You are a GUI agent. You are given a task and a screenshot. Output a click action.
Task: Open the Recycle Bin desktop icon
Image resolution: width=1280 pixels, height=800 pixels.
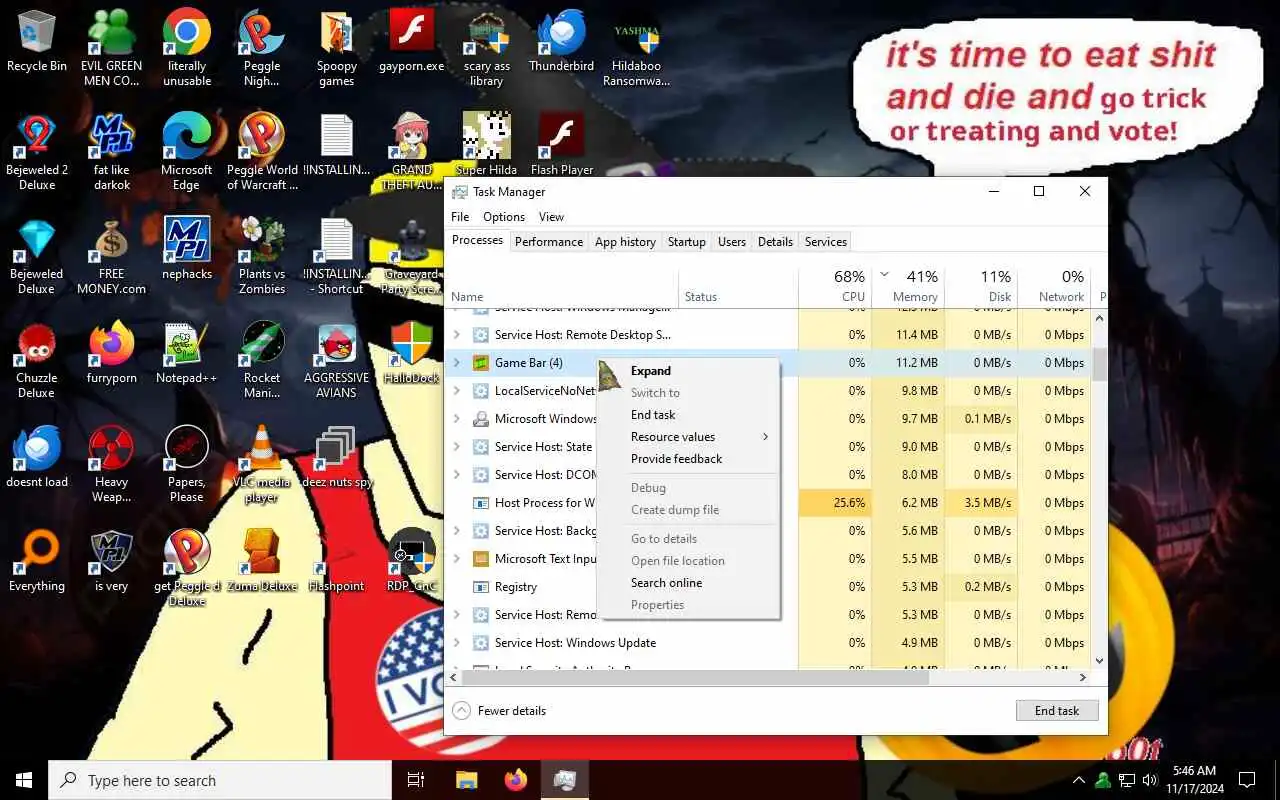pyautogui.click(x=37, y=42)
